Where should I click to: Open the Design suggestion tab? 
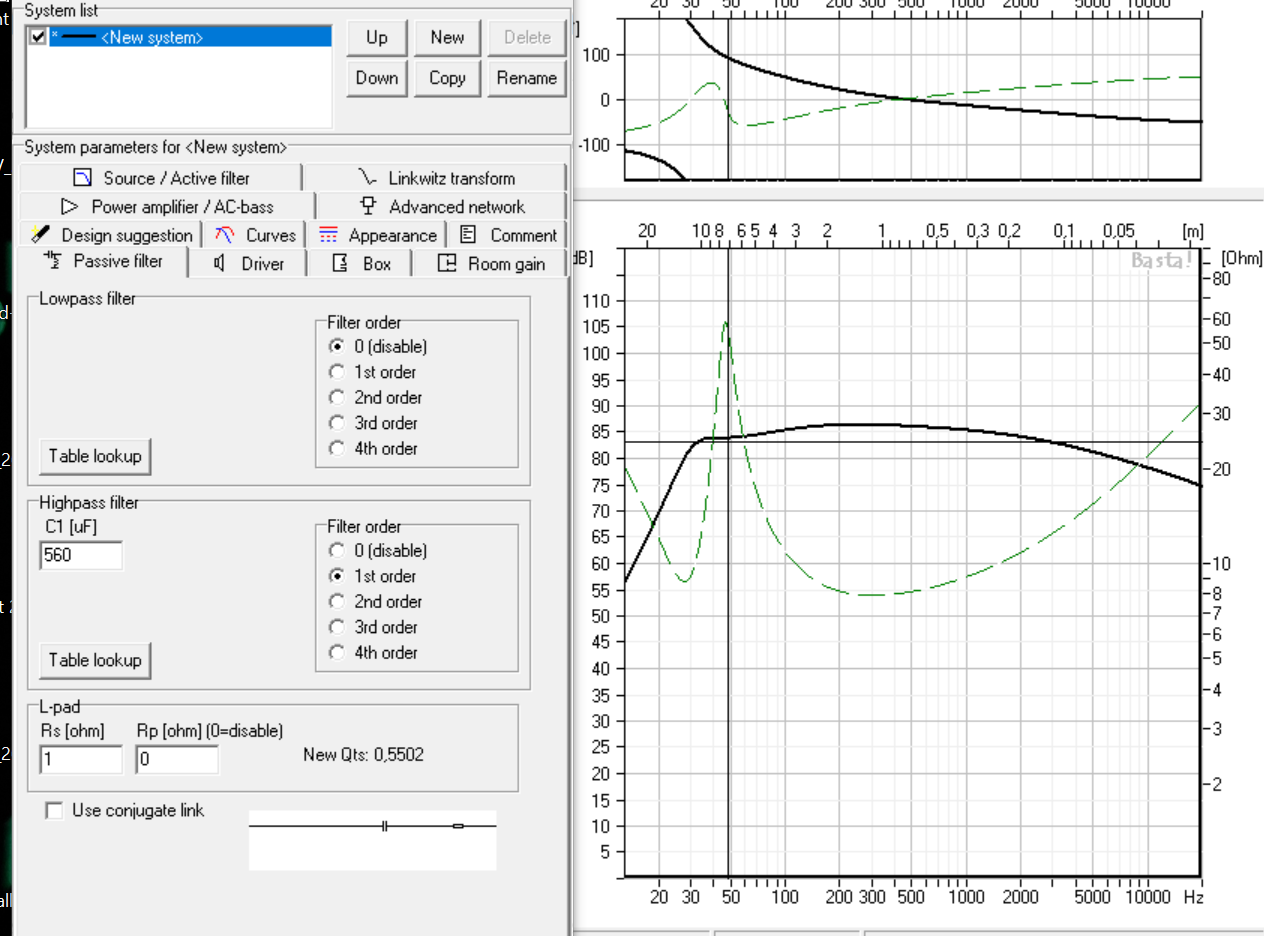click(111, 236)
